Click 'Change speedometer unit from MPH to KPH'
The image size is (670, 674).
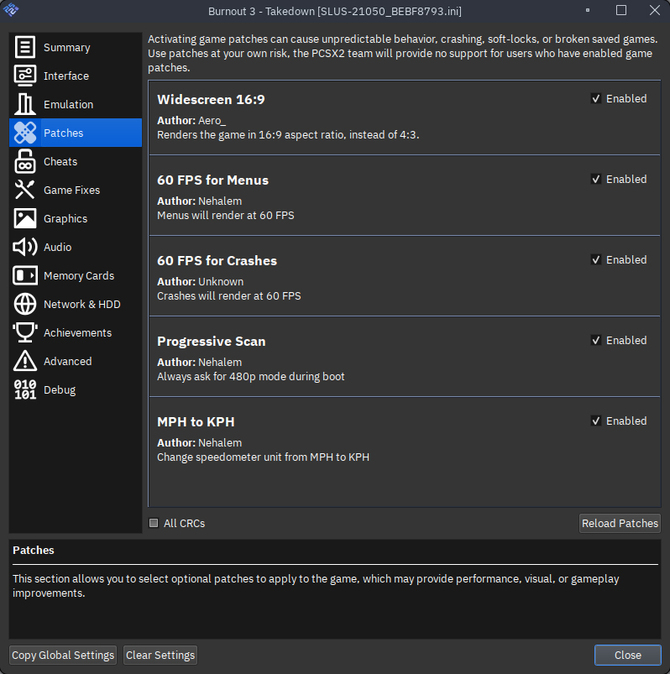coord(263,457)
